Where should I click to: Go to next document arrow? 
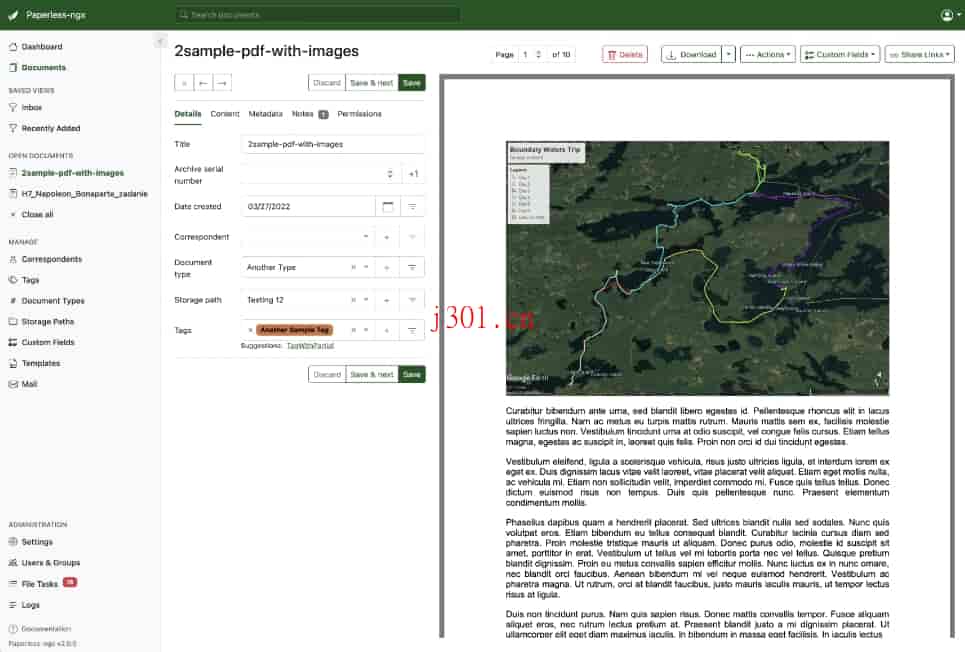[222, 83]
